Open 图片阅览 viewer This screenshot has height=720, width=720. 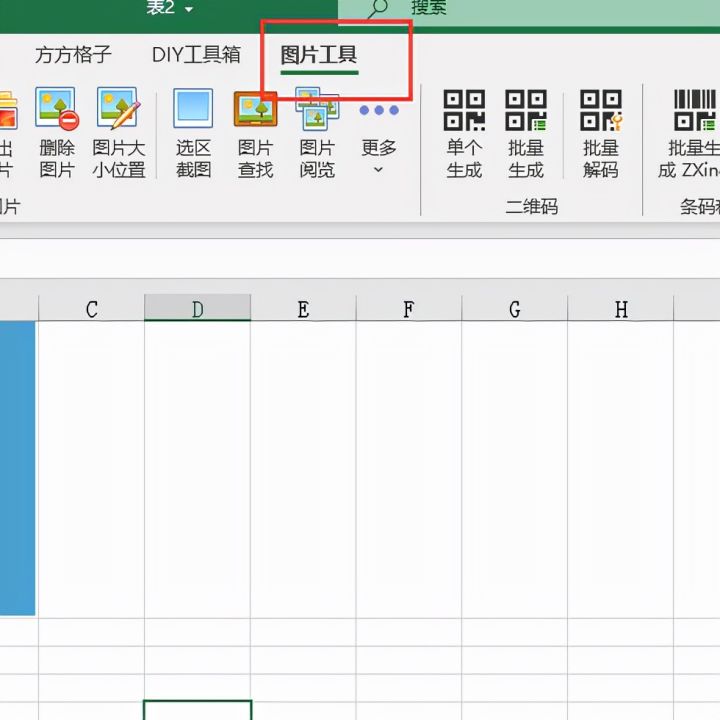pyautogui.click(x=317, y=133)
